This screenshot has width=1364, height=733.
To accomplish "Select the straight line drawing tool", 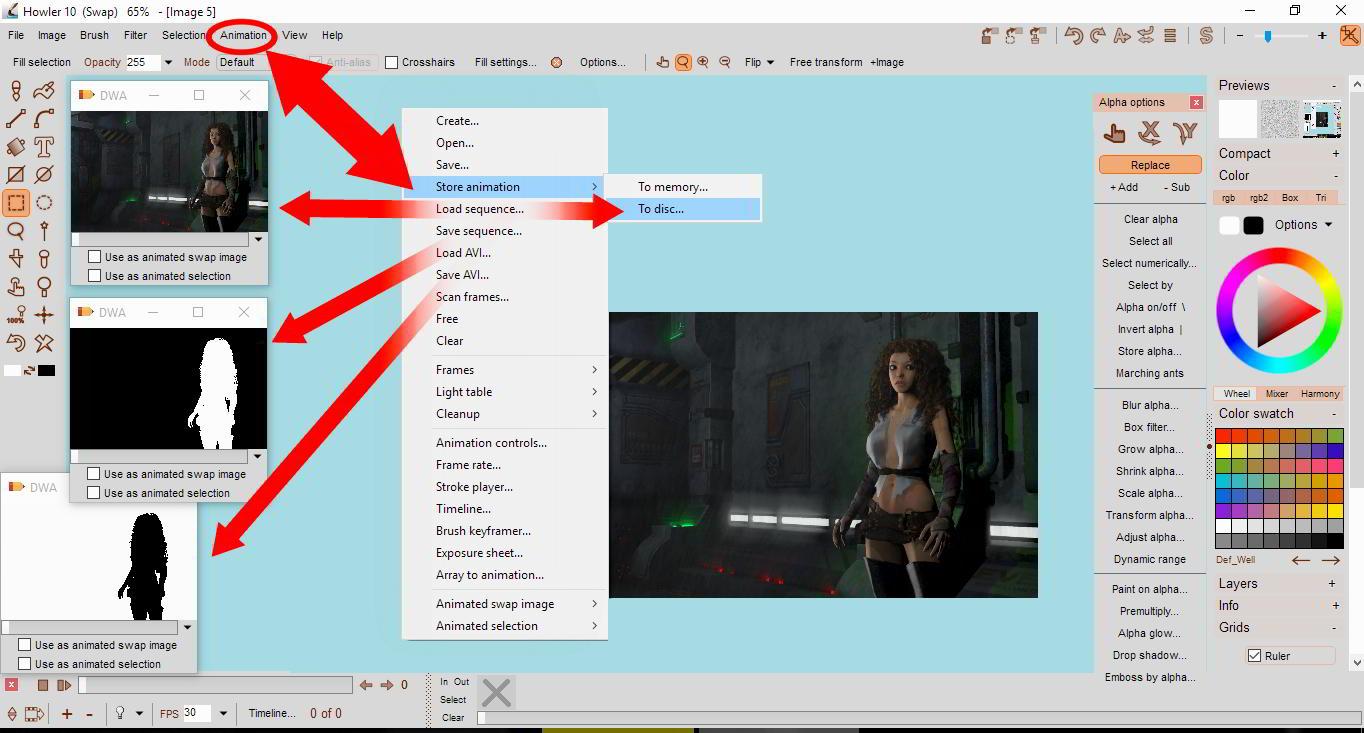I will click(16, 119).
